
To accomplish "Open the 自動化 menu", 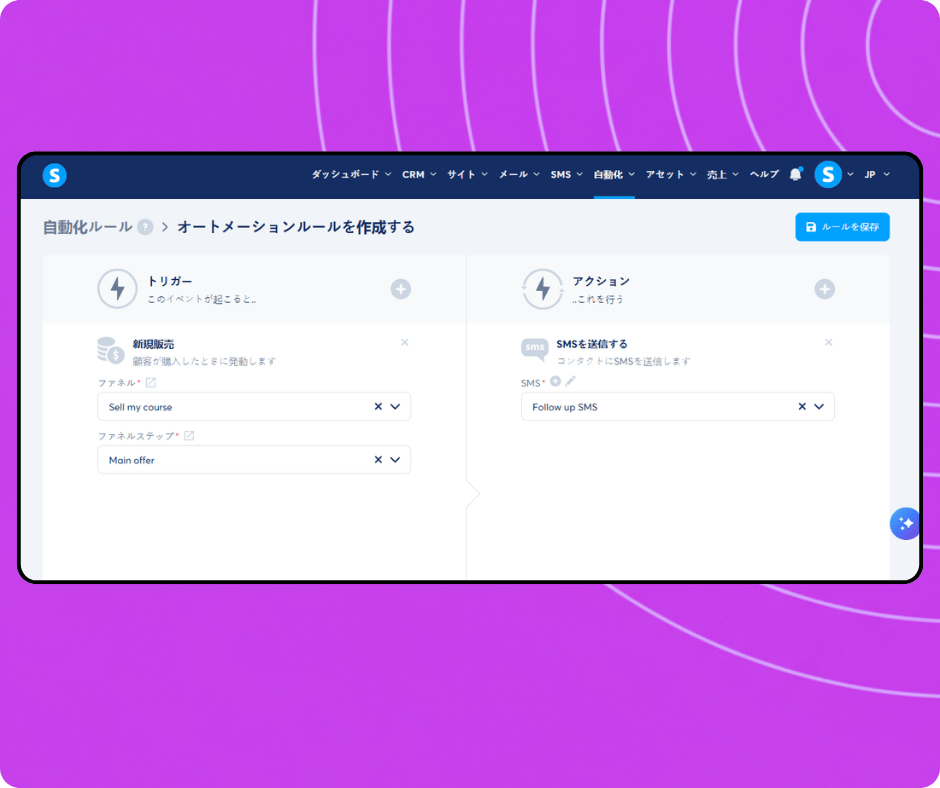I will click(x=614, y=175).
